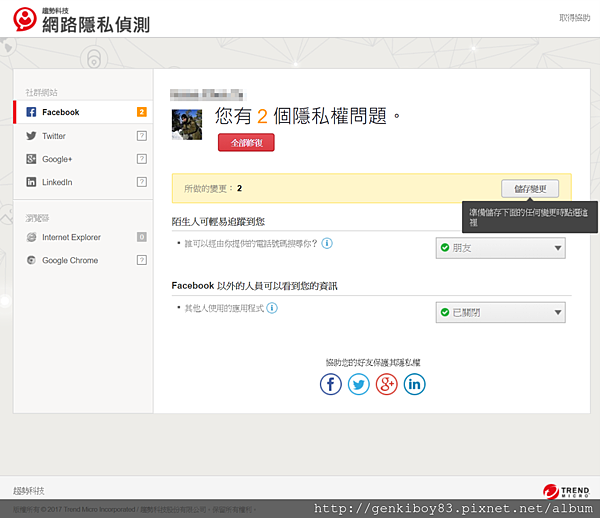Open info icon for phone number lookup question
The height and width of the screenshot is (518, 600).
(x=327, y=243)
